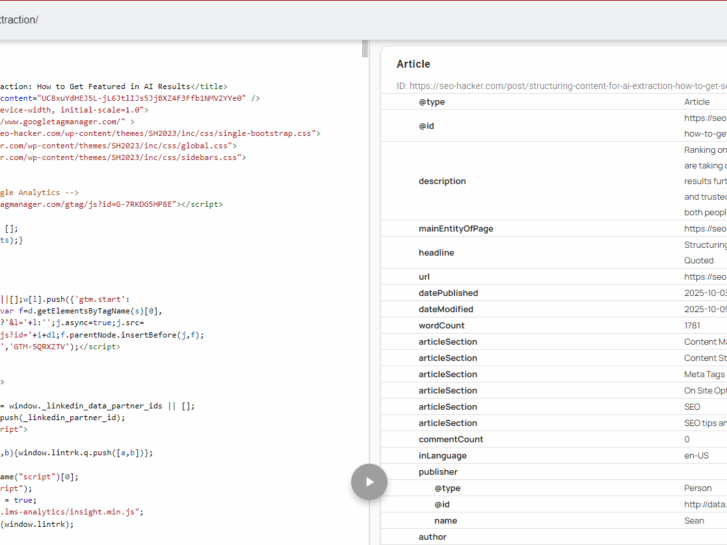
Task: Expand the publisher property group
Action: [438, 472]
